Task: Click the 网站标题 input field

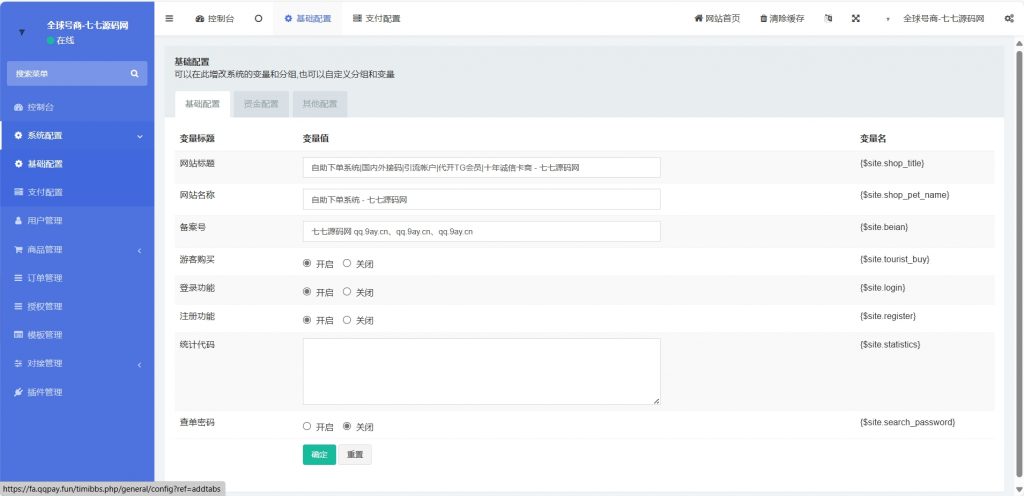Action: pos(481,167)
